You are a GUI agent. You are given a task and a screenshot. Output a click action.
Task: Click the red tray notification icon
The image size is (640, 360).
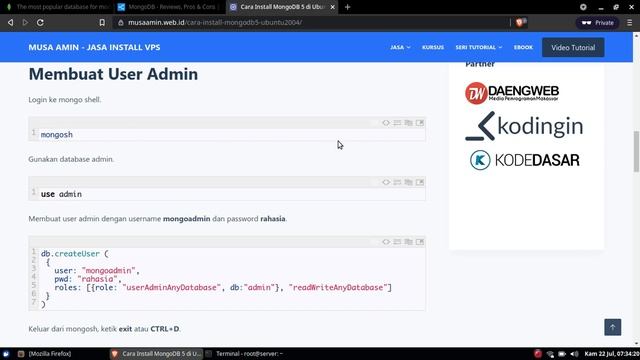538,354
